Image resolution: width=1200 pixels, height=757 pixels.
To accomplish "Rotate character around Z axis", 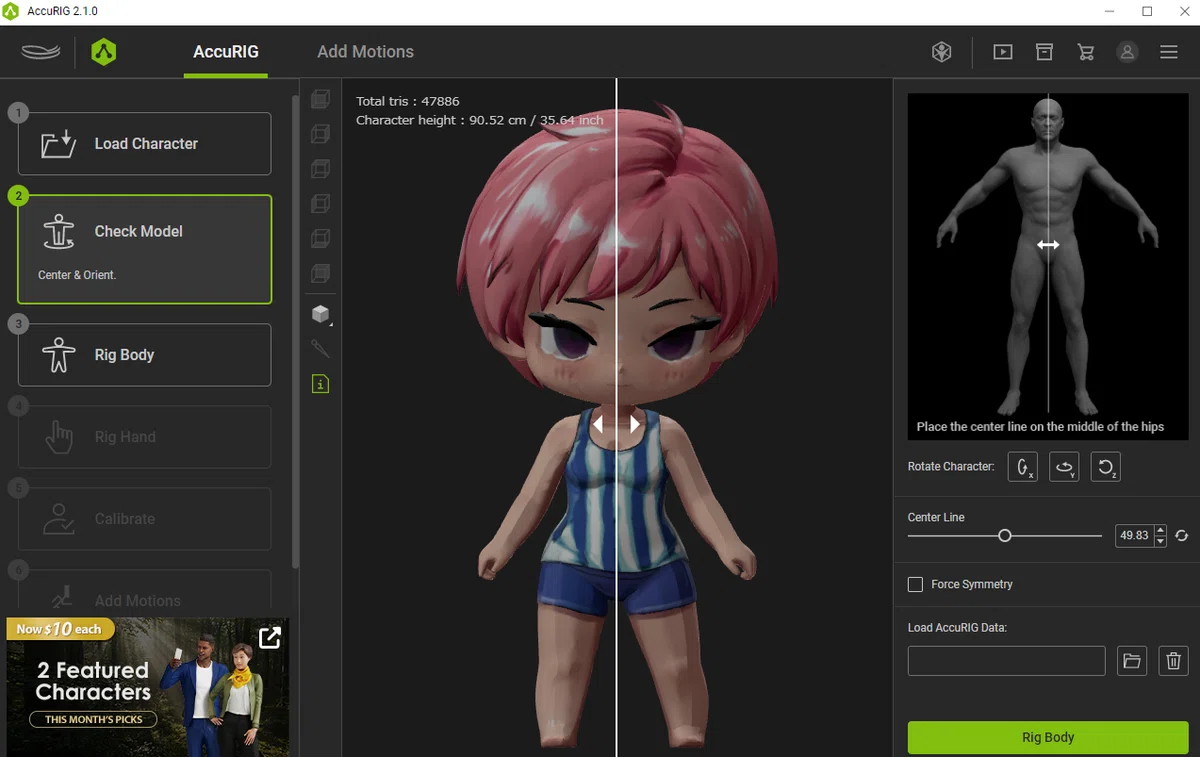I will pos(1105,467).
